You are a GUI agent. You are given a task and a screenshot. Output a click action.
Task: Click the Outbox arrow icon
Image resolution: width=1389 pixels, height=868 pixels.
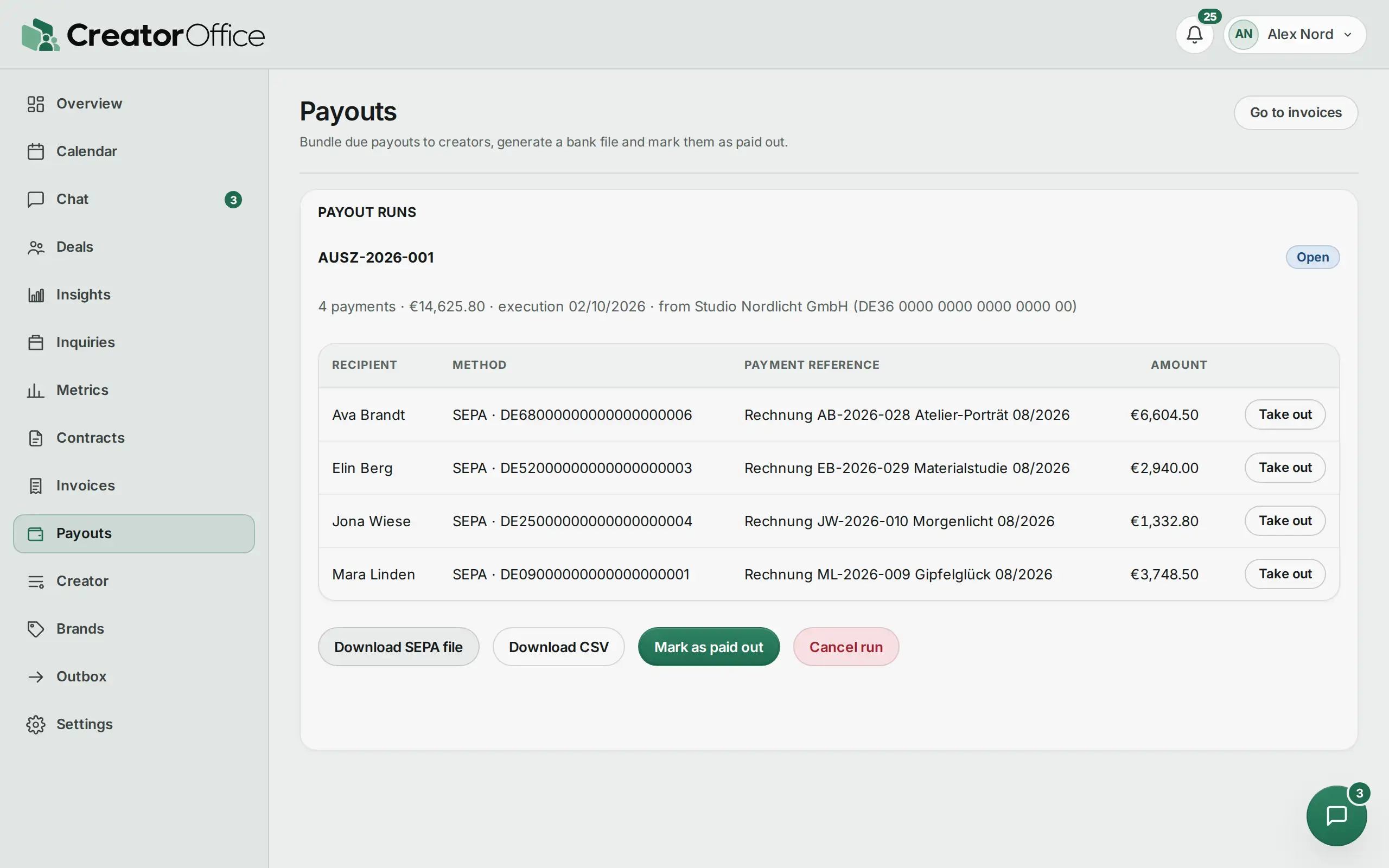coord(36,676)
